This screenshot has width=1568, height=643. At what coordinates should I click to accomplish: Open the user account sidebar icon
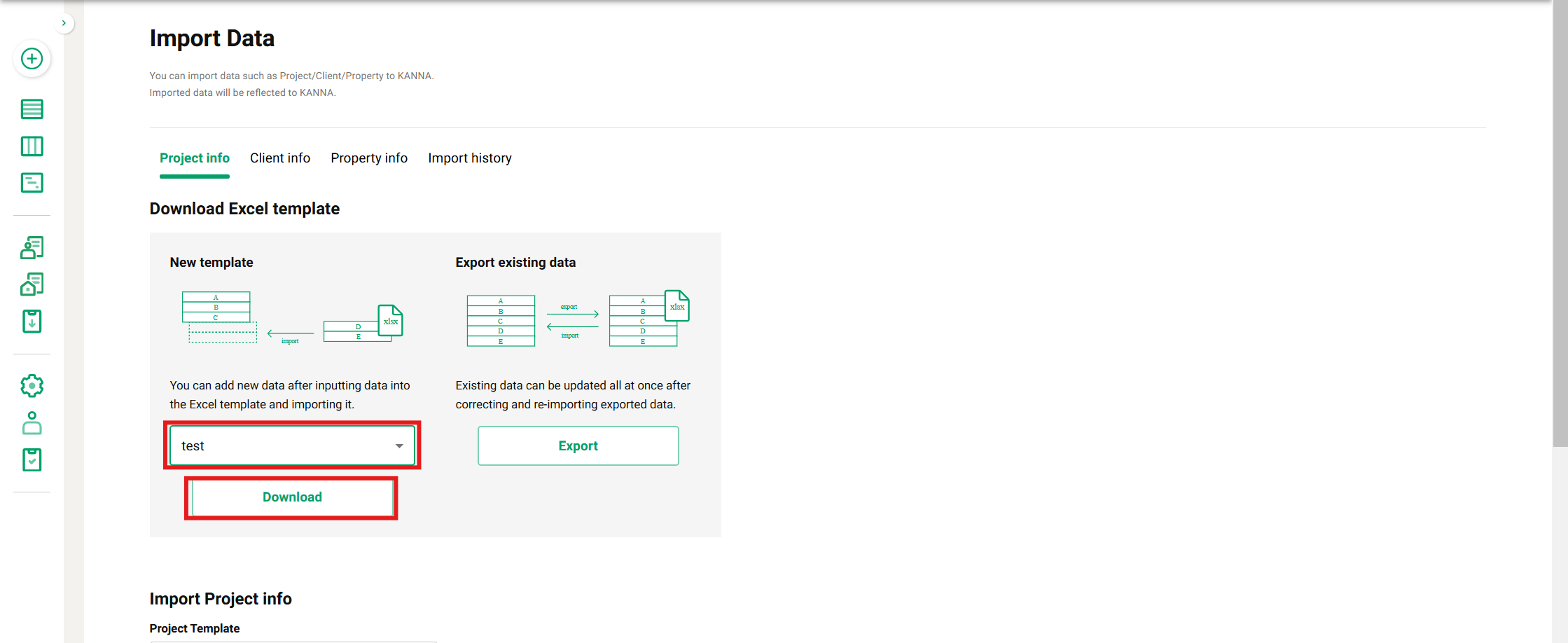click(x=32, y=423)
